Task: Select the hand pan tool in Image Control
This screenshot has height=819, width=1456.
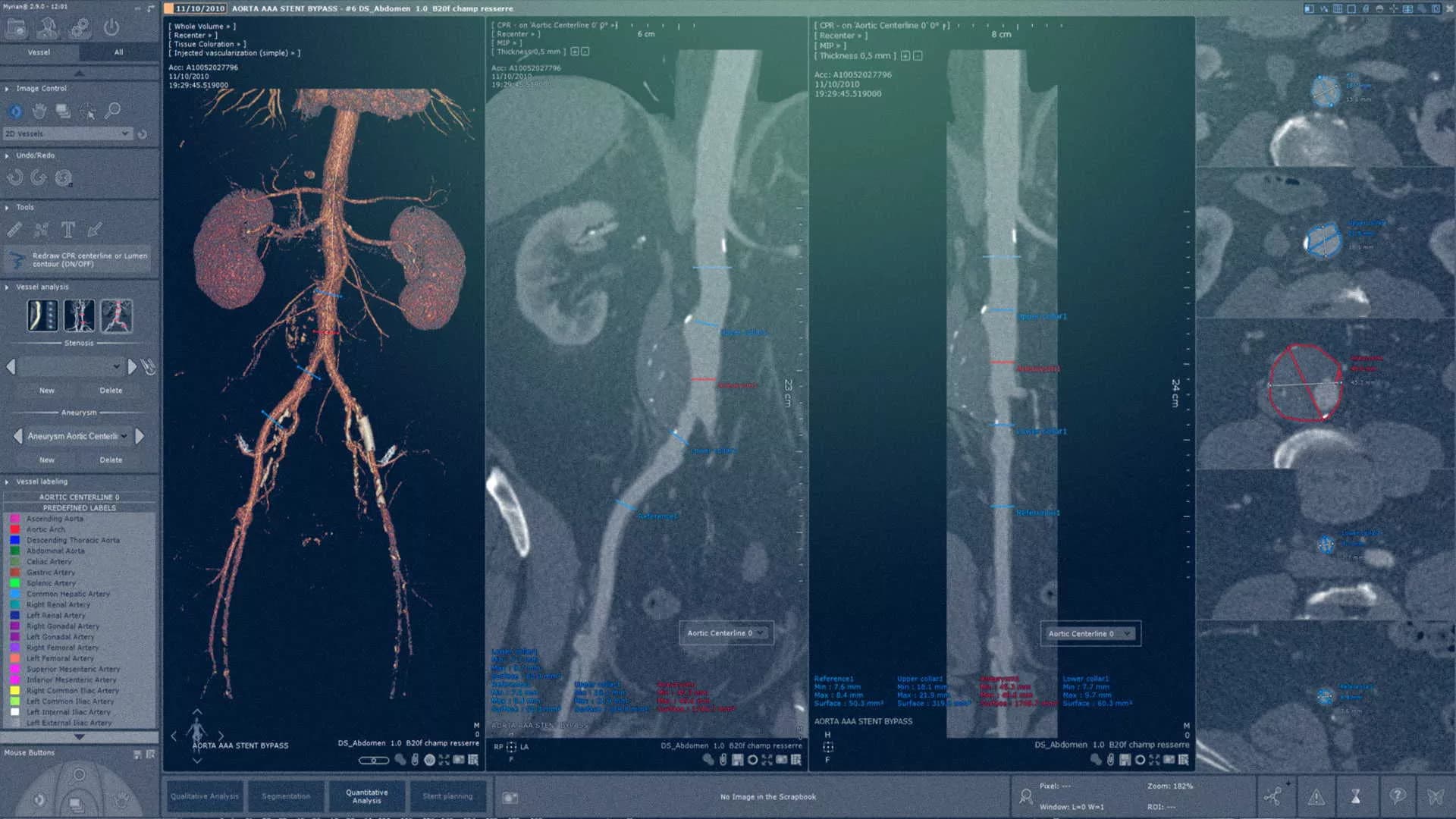Action: tap(37, 111)
